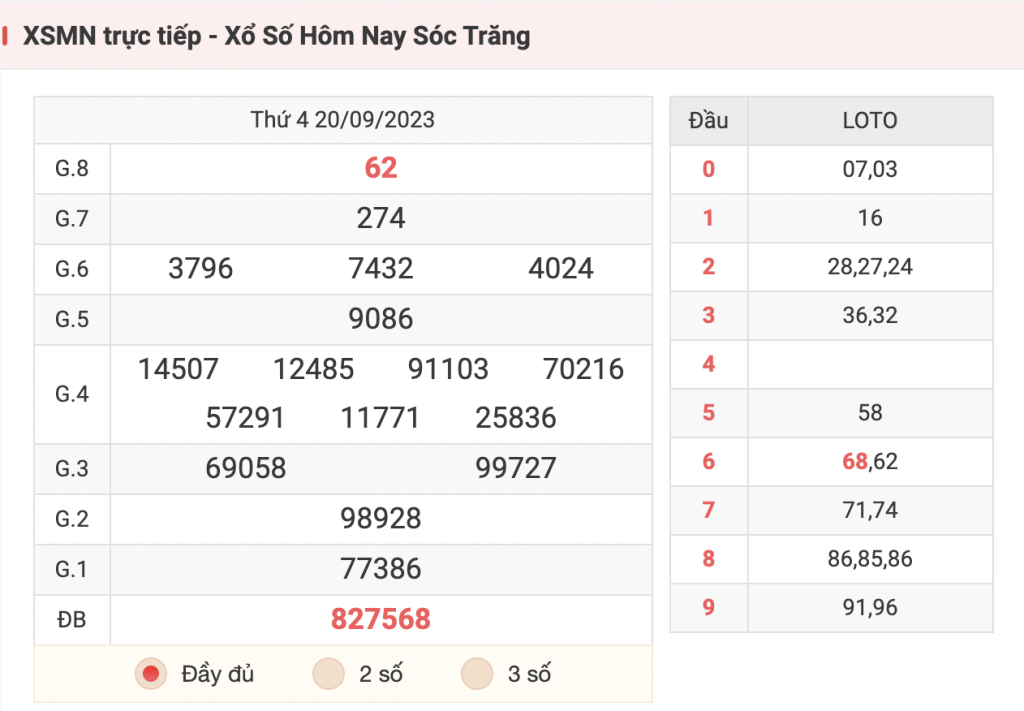Click the special prize number 827568

click(x=381, y=619)
